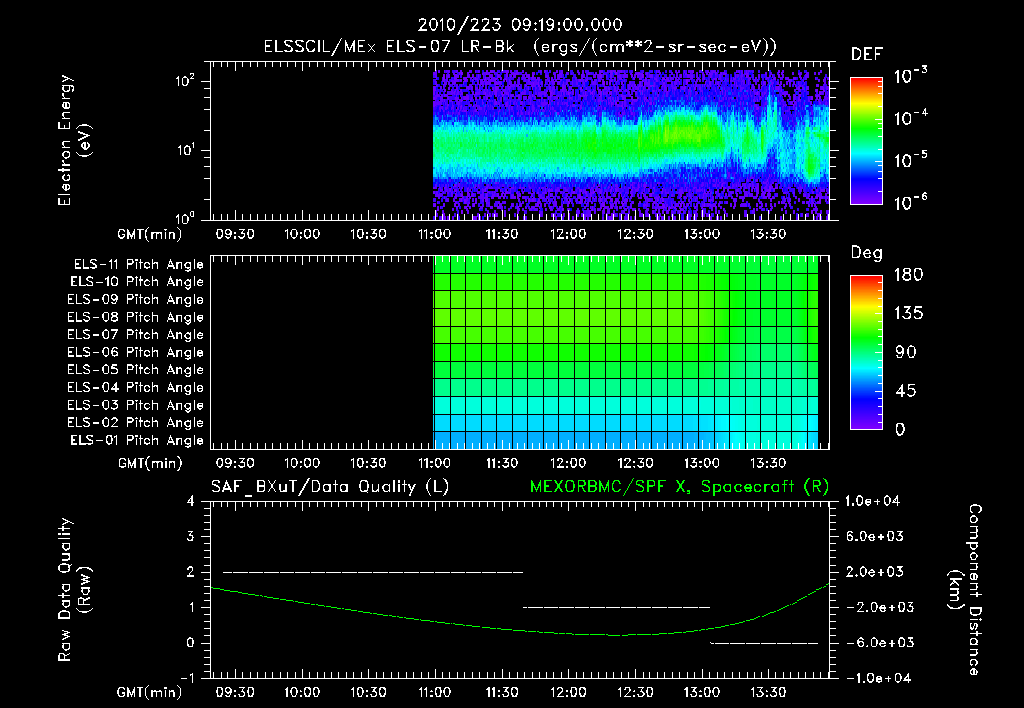Viewport: 1024px width, 708px height.
Task: Click the dashed data quality line at level 0
Action: 764,643
